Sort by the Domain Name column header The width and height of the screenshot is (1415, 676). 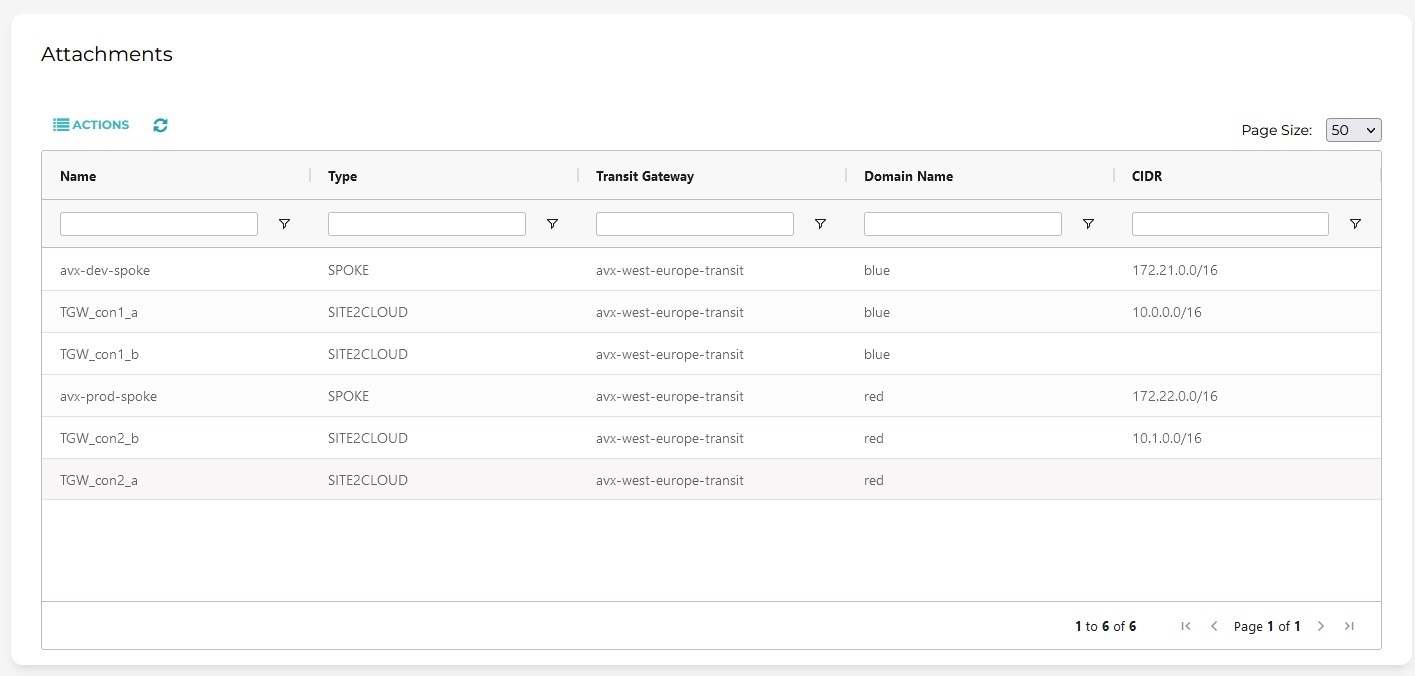[x=908, y=176]
